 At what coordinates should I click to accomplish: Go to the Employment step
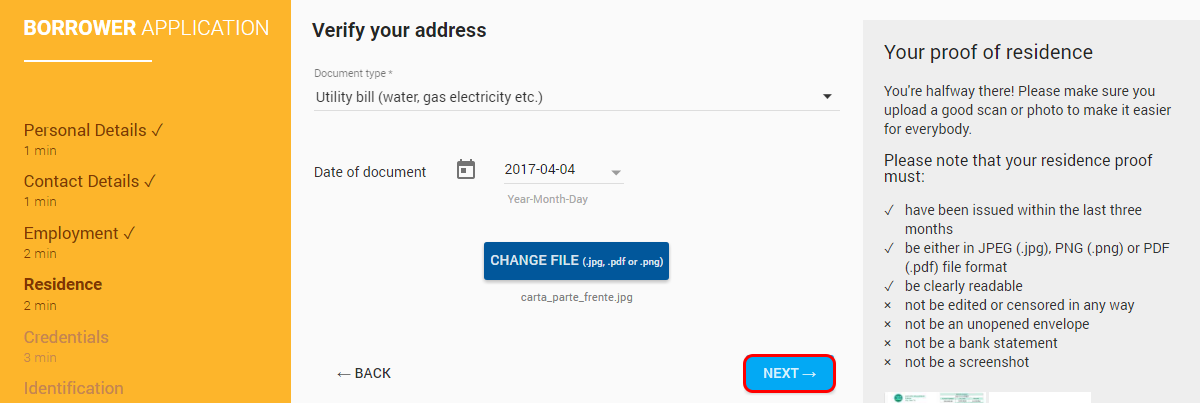pos(79,233)
